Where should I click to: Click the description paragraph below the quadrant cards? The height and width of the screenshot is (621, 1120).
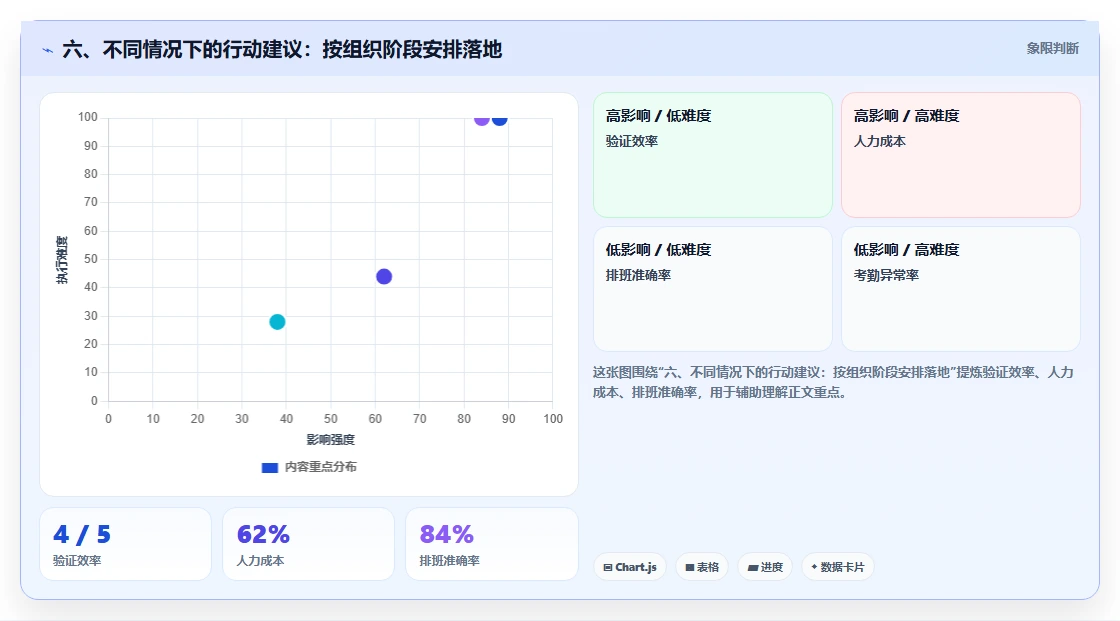(x=833, y=382)
